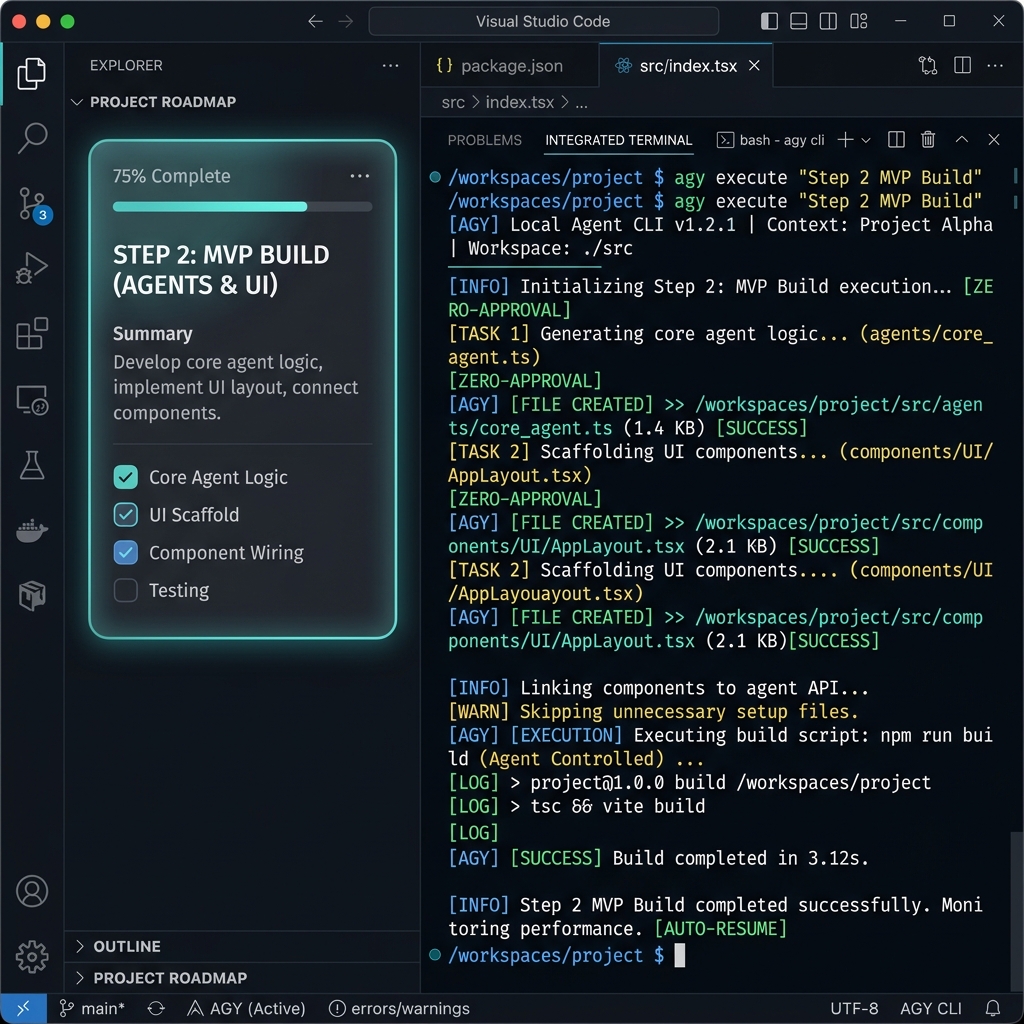Collapse the top PROJECT ROADMAP section
Image resolution: width=1024 pixels, height=1024 pixels.
click(242, 102)
